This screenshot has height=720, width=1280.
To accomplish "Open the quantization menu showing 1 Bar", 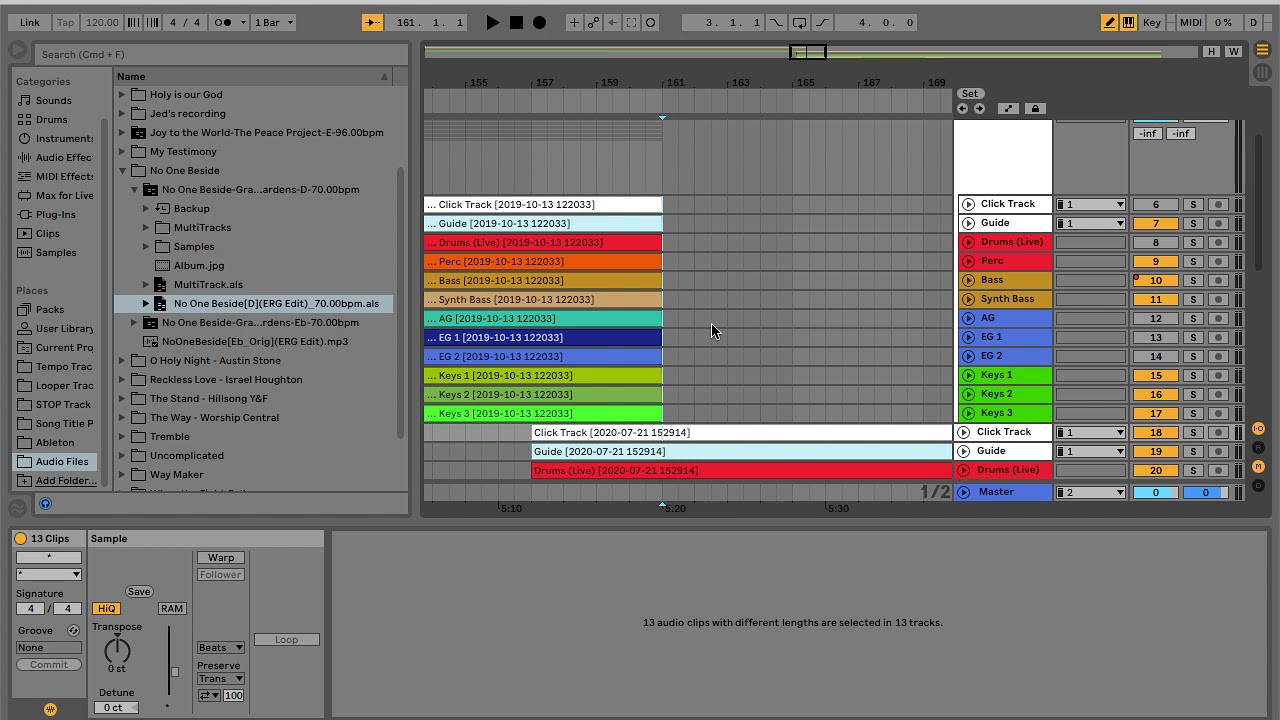I will click(274, 22).
